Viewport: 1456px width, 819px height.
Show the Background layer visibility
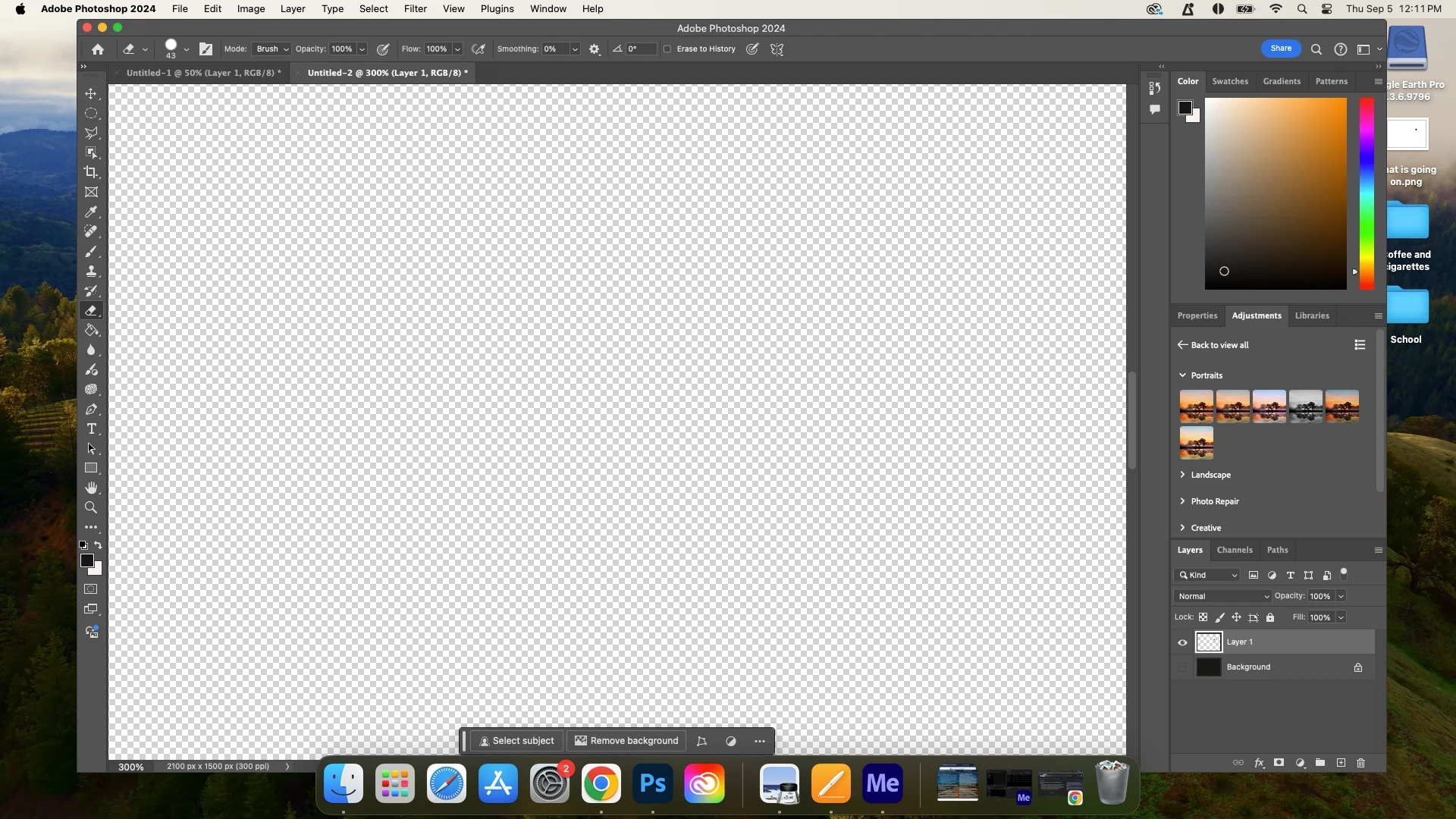pyautogui.click(x=1182, y=667)
